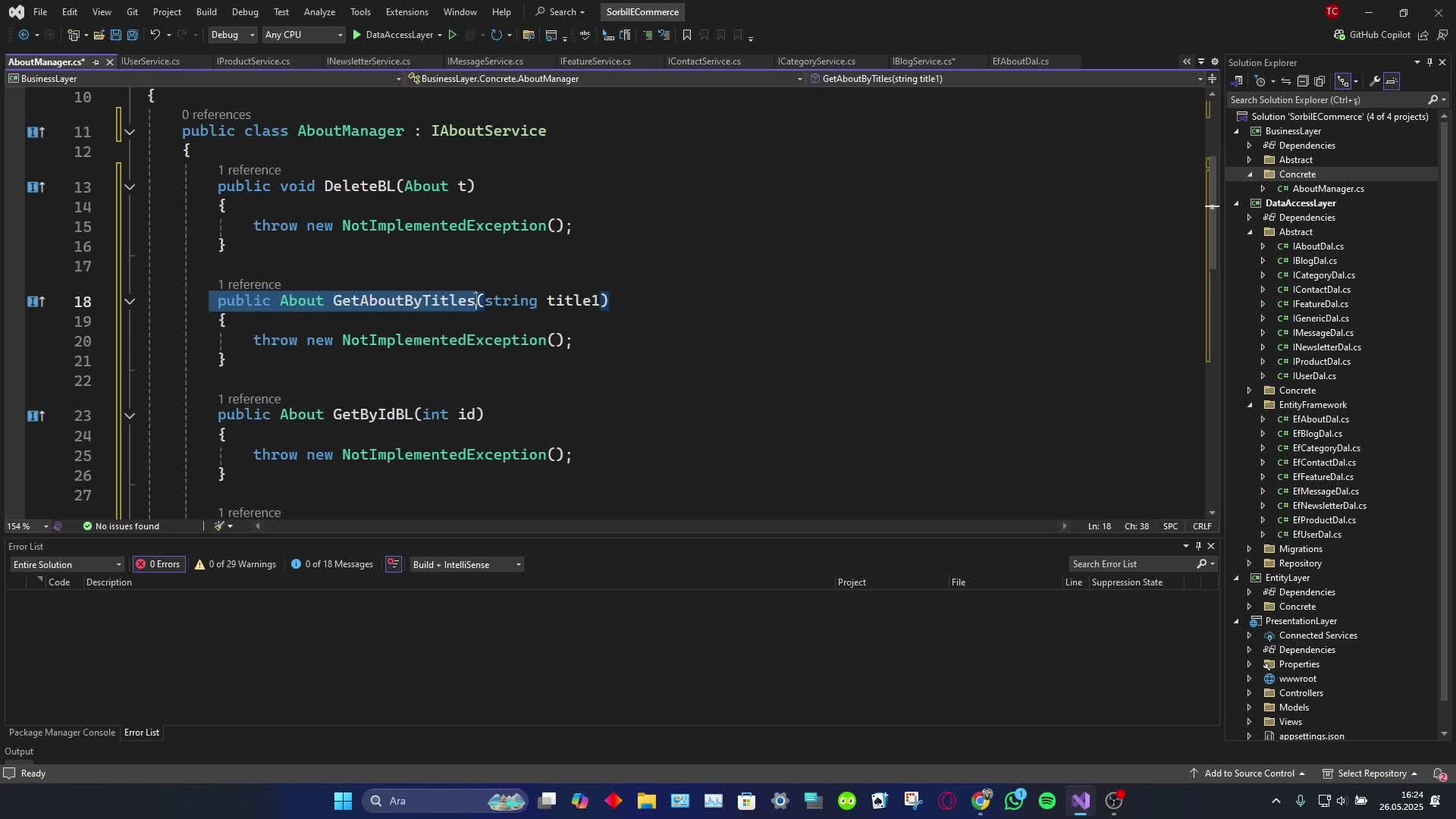This screenshot has width=1456, height=819.
Task: Switch to IUserService.cs tab
Action: tap(150, 61)
